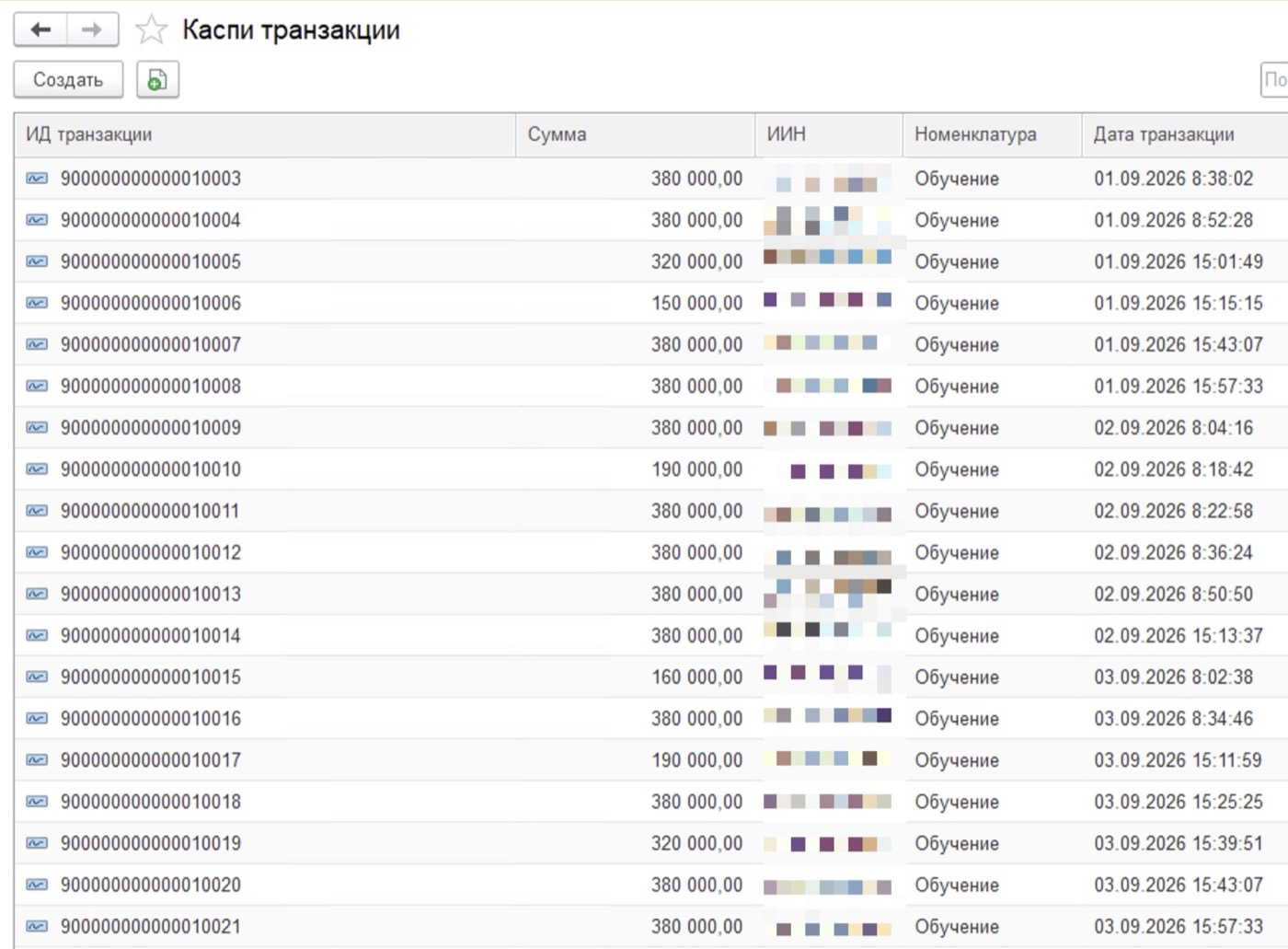Add Каспи транзакции to favorites with the star
This screenshot has height=949, width=1288.
click(151, 30)
